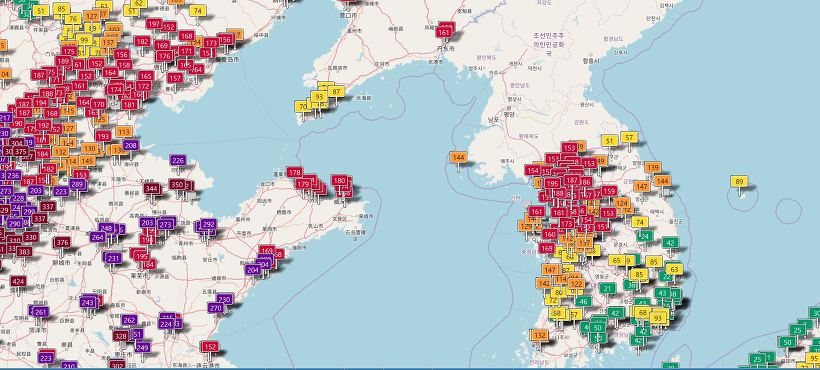Click the orange 139 marker in eastern Korea
The width and height of the screenshot is (820, 370).
(x=653, y=167)
